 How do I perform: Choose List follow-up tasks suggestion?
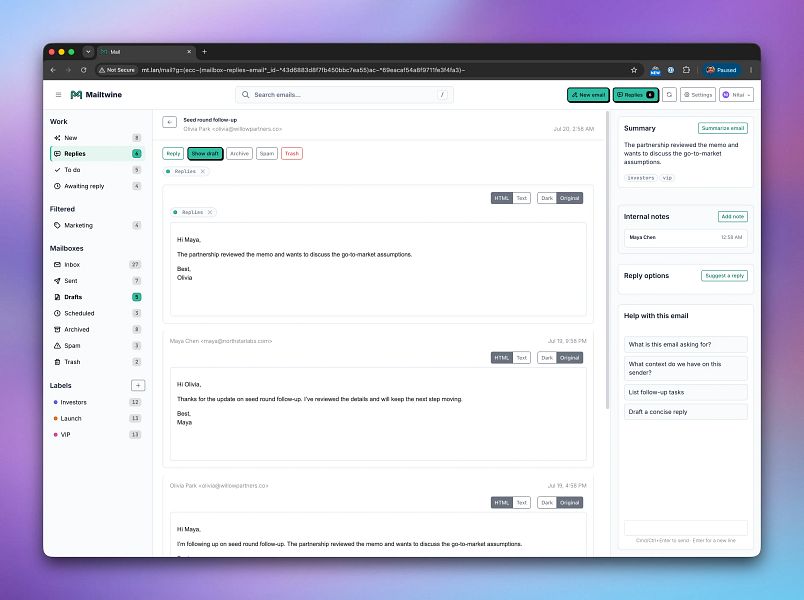tap(686, 392)
